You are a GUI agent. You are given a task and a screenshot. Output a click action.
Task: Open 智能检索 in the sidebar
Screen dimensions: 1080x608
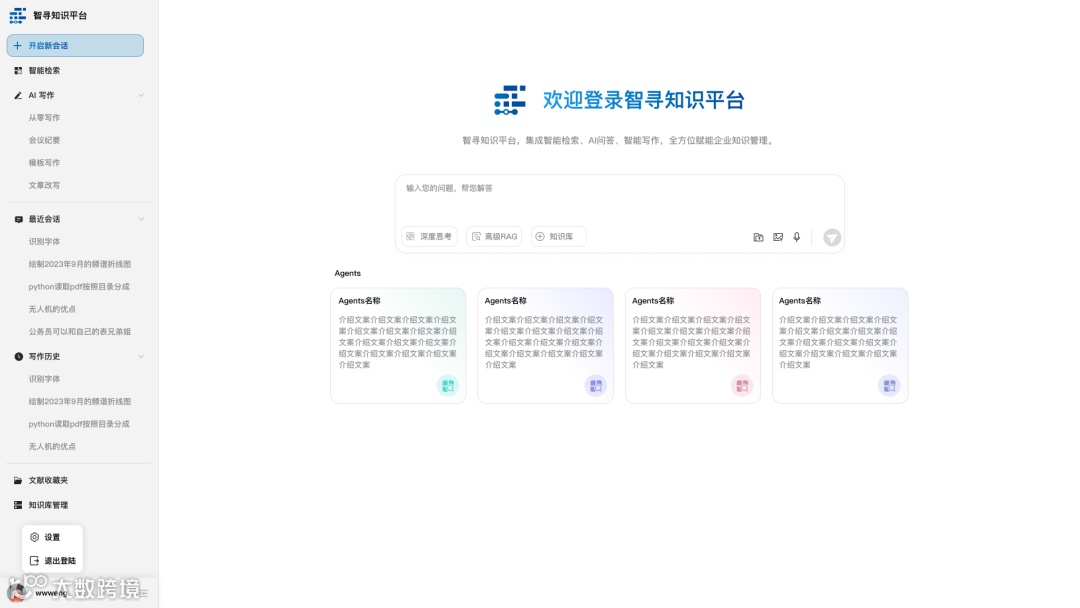[44, 70]
